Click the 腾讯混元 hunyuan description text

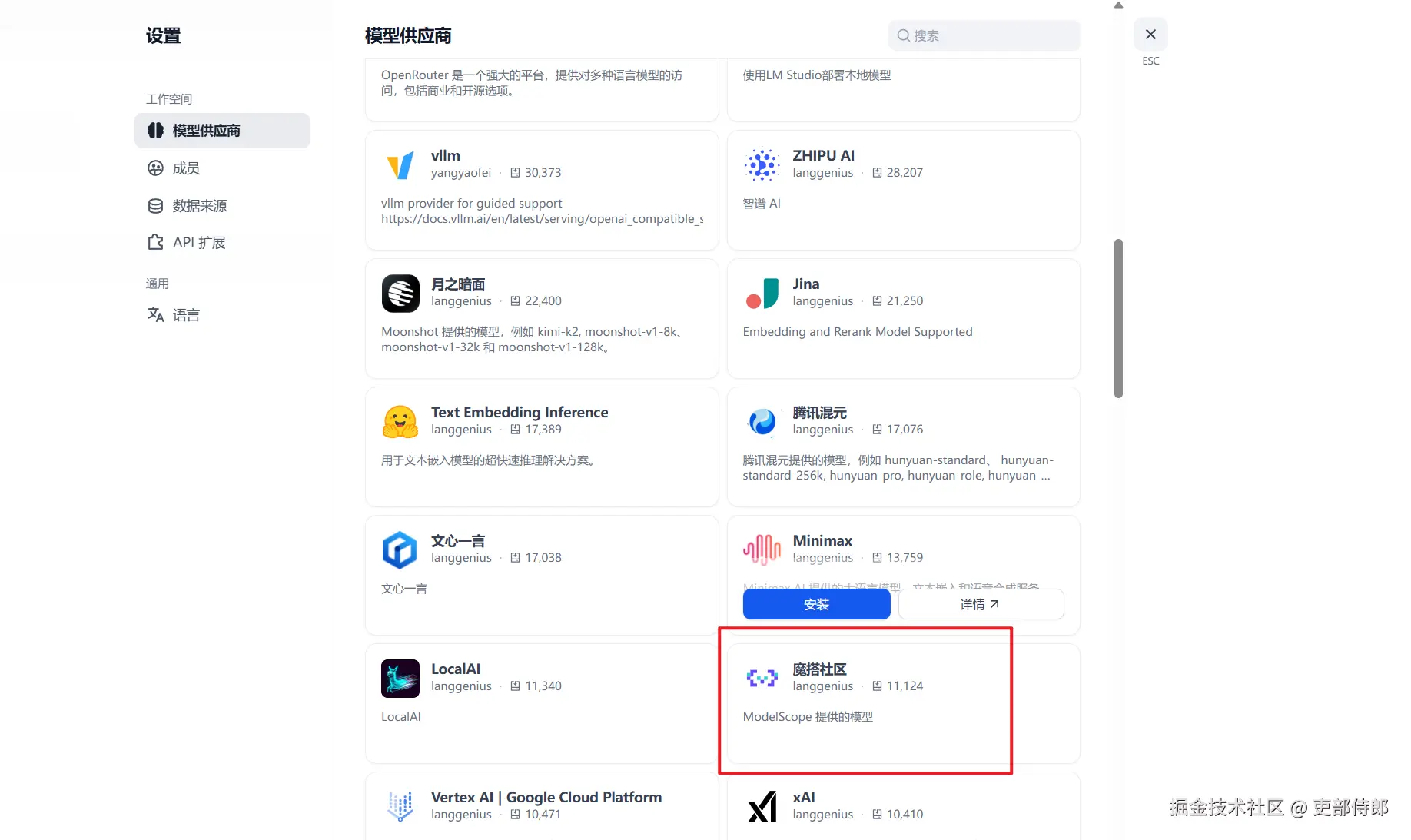tap(898, 468)
